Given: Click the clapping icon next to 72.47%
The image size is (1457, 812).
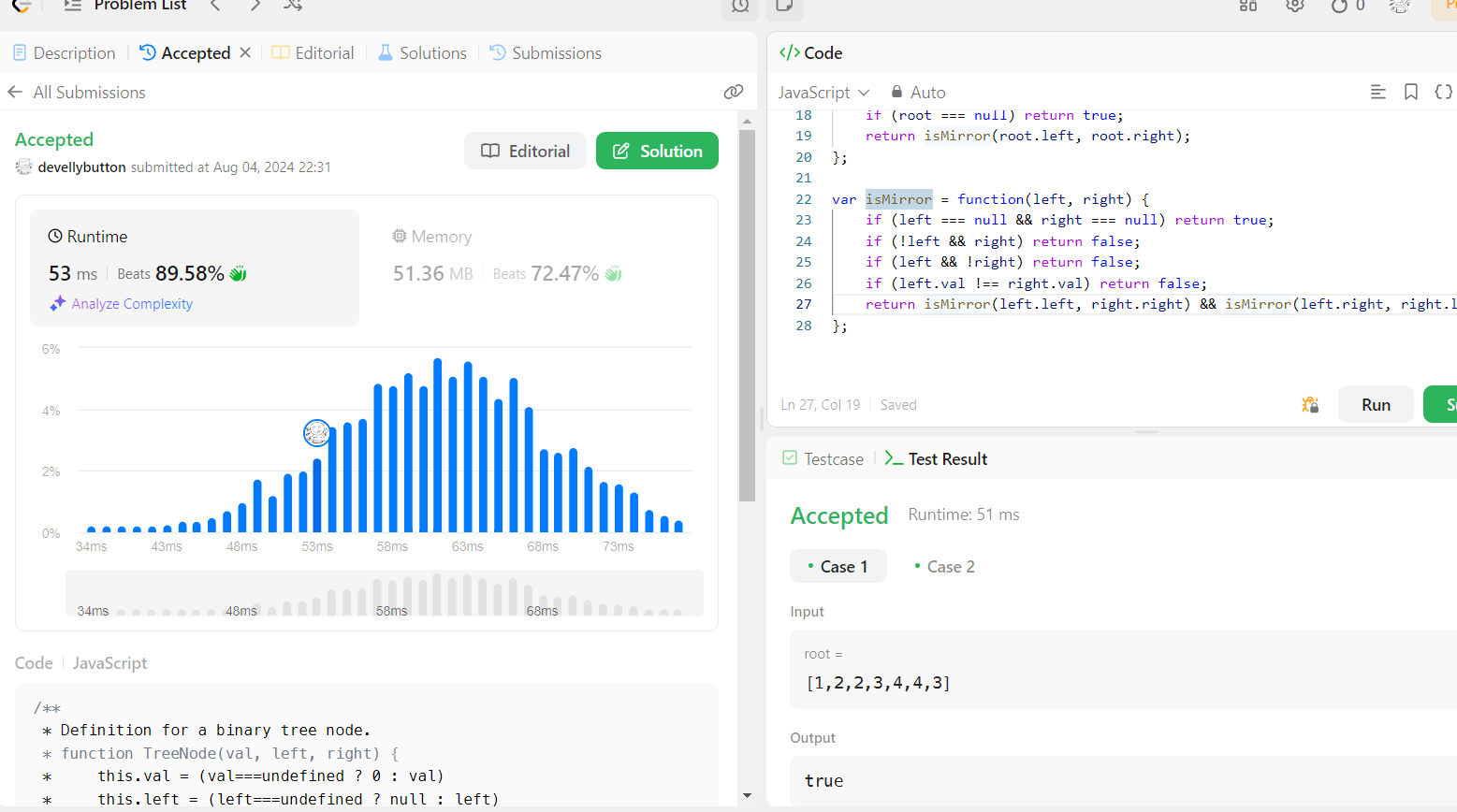Looking at the screenshot, I should (613, 273).
